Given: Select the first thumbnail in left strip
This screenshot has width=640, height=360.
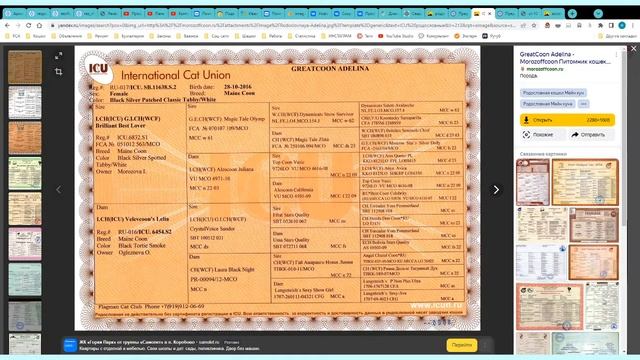Looking at the screenshot, I should pyautogui.click(x=25, y=67).
